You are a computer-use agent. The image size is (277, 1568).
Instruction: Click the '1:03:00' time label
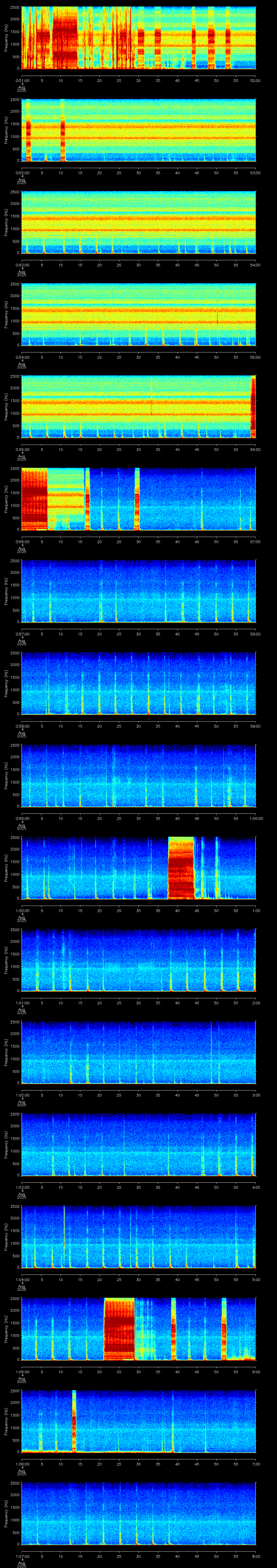coord(22,1187)
